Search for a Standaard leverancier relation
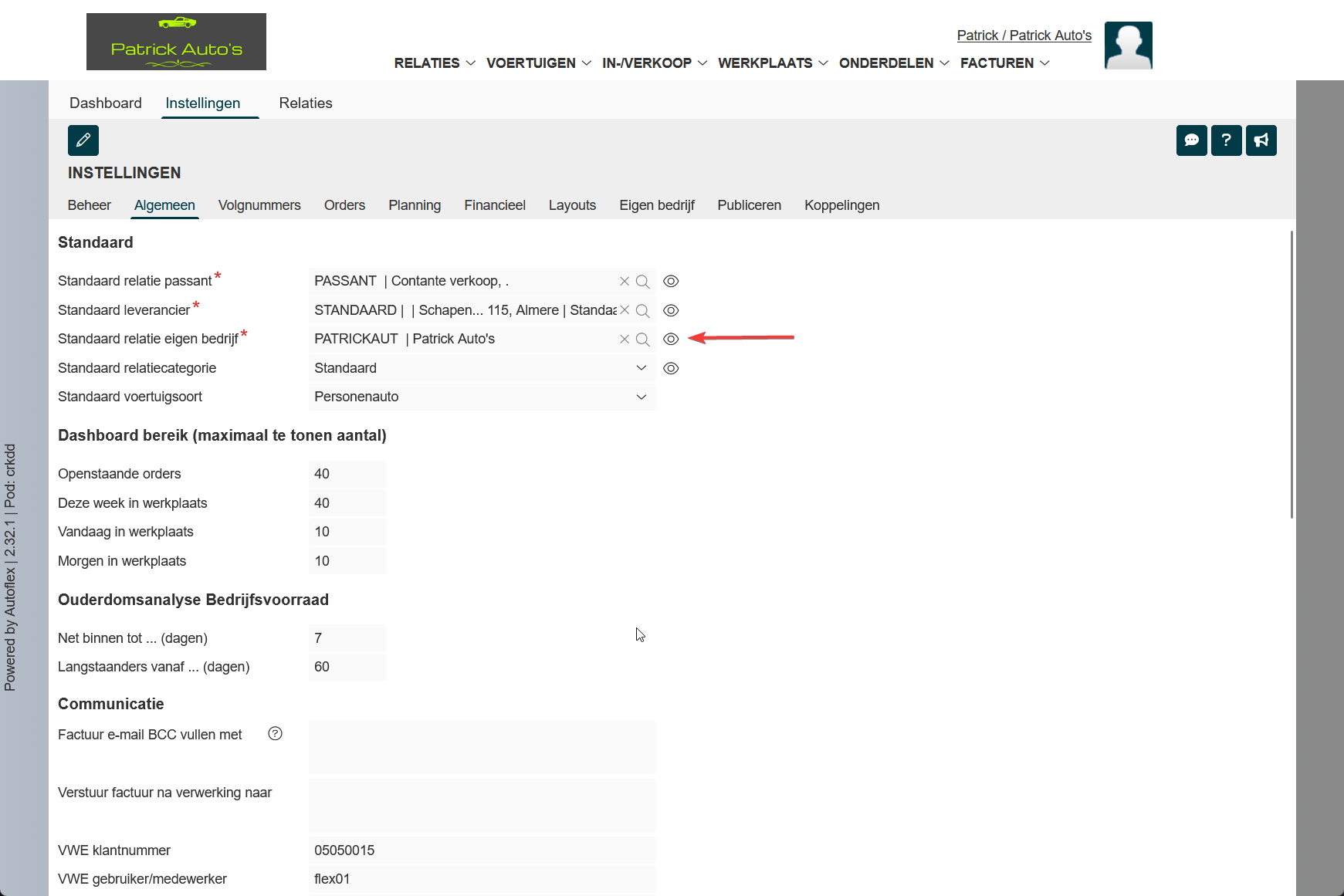The height and width of the screenshot is (896, 1344). pyautogui.click(x=642, y=310)
